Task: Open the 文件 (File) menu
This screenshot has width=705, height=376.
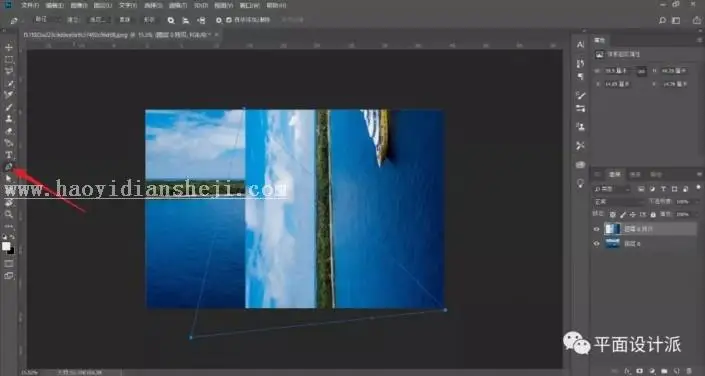Action: (30, 5)
